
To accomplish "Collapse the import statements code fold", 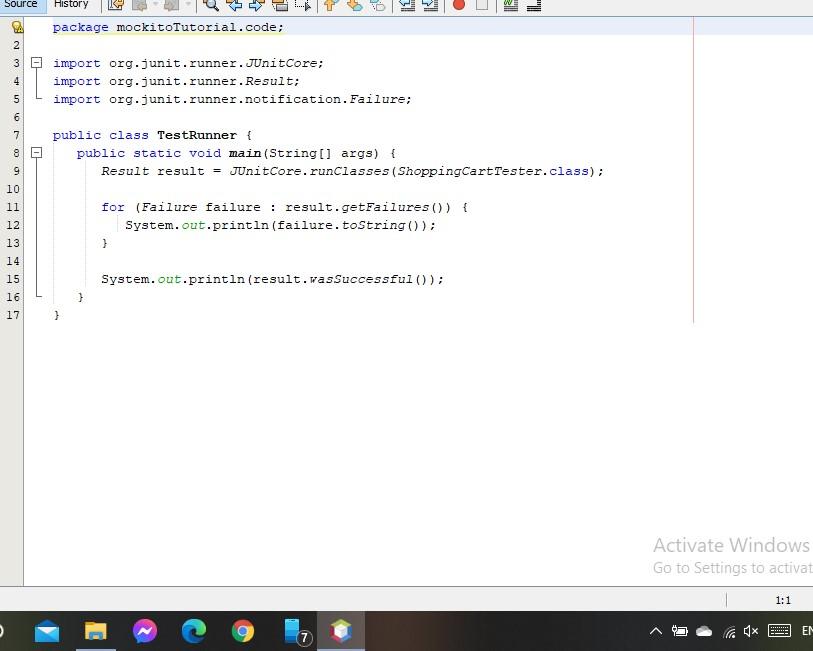I will click(x=37, y=63).
